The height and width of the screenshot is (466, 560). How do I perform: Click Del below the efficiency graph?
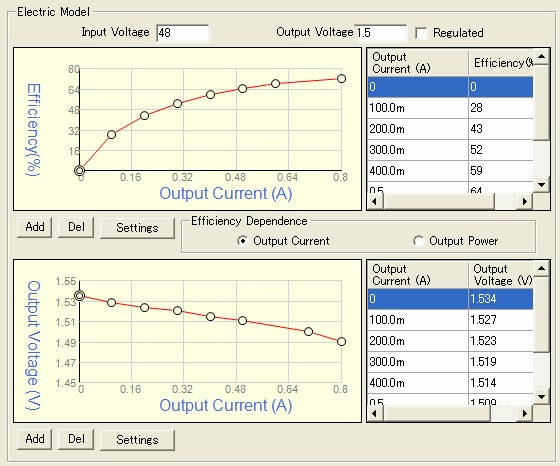click(76, 227)
